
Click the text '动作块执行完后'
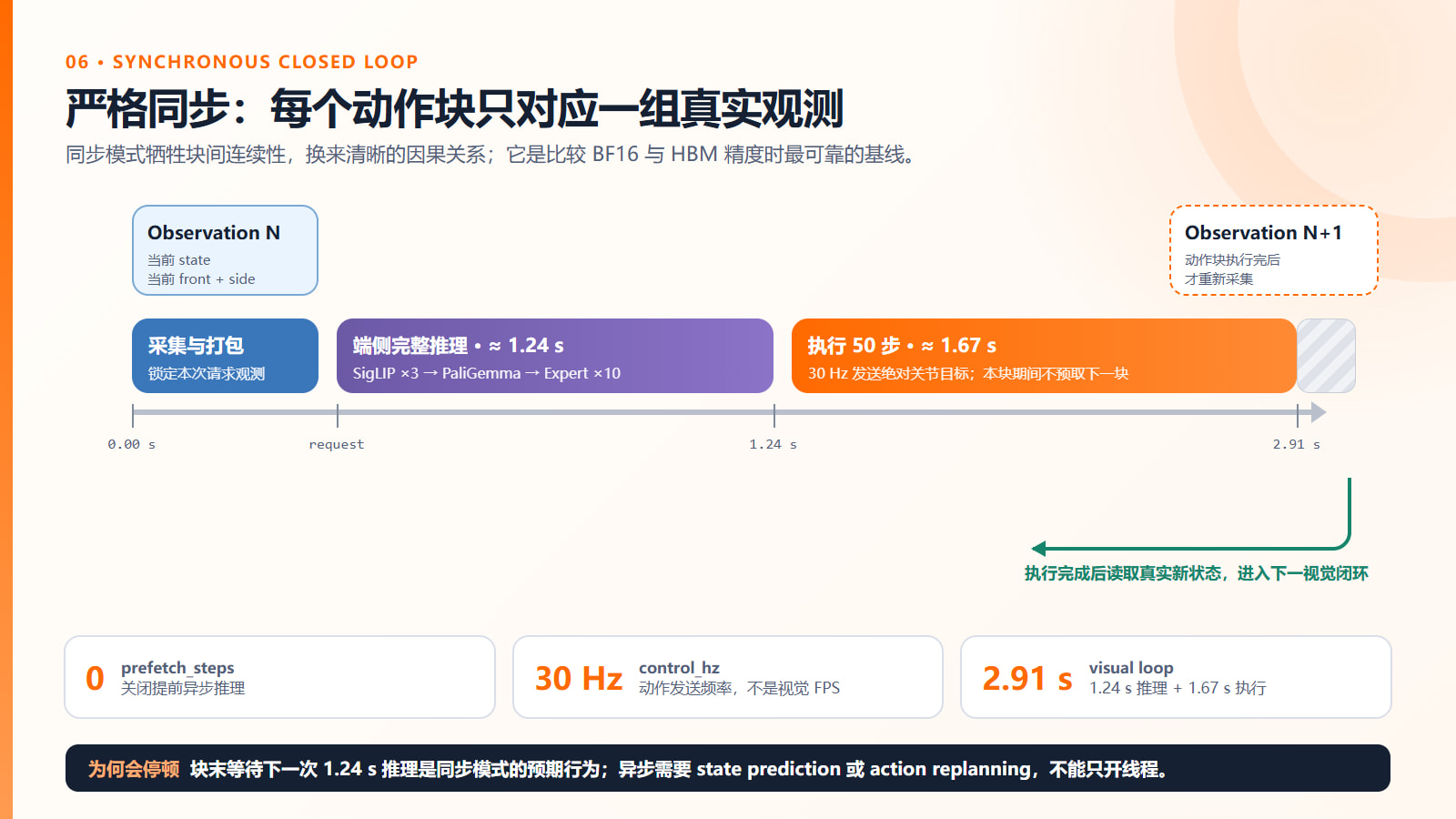tap(1232, 260)
